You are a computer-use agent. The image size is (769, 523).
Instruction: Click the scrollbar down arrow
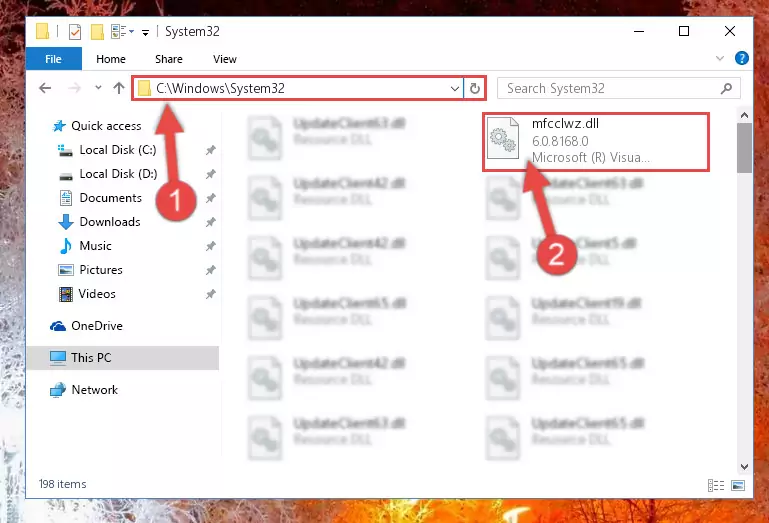point(744,467)
